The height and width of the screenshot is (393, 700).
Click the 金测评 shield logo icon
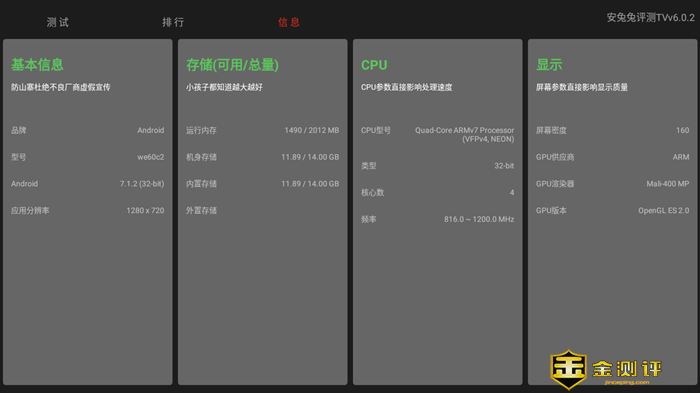(568, 369)
